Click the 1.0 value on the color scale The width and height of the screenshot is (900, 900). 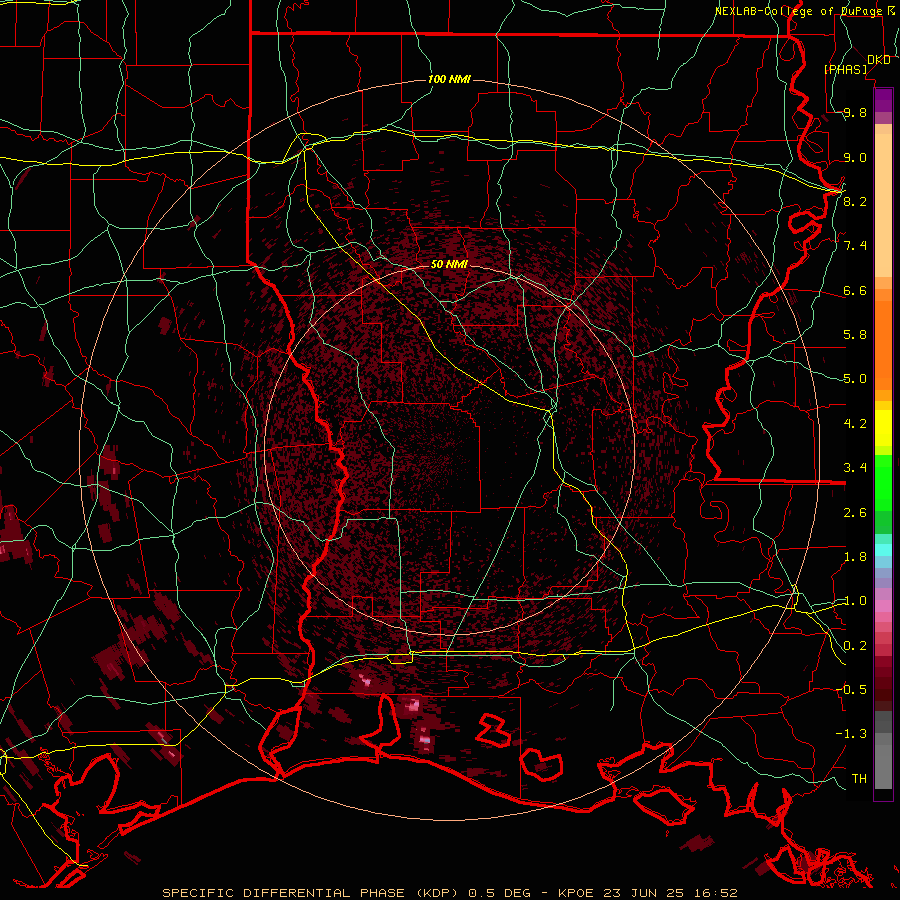(855, 601)
